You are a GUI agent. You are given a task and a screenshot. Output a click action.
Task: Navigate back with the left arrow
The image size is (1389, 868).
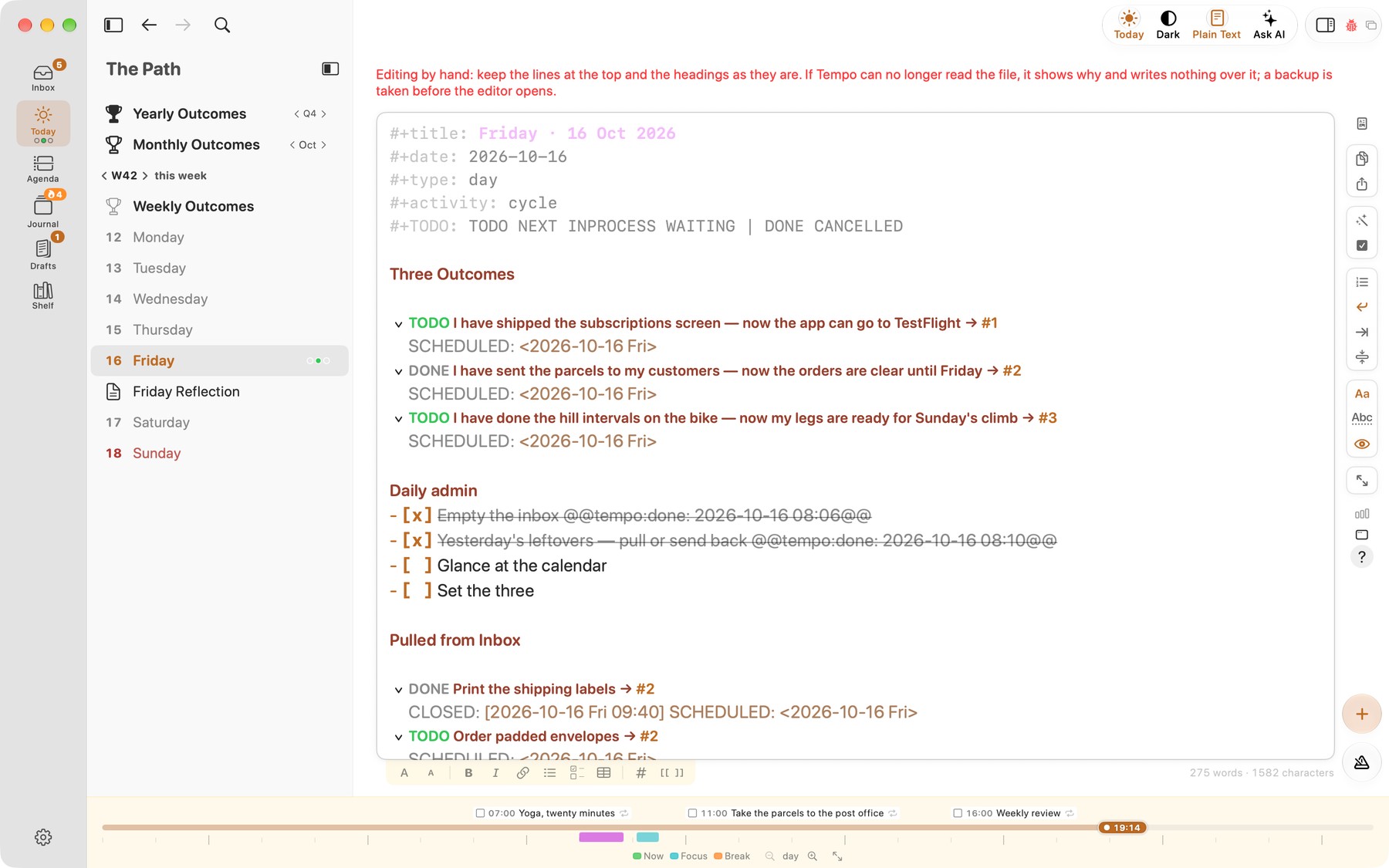(149, 25)
